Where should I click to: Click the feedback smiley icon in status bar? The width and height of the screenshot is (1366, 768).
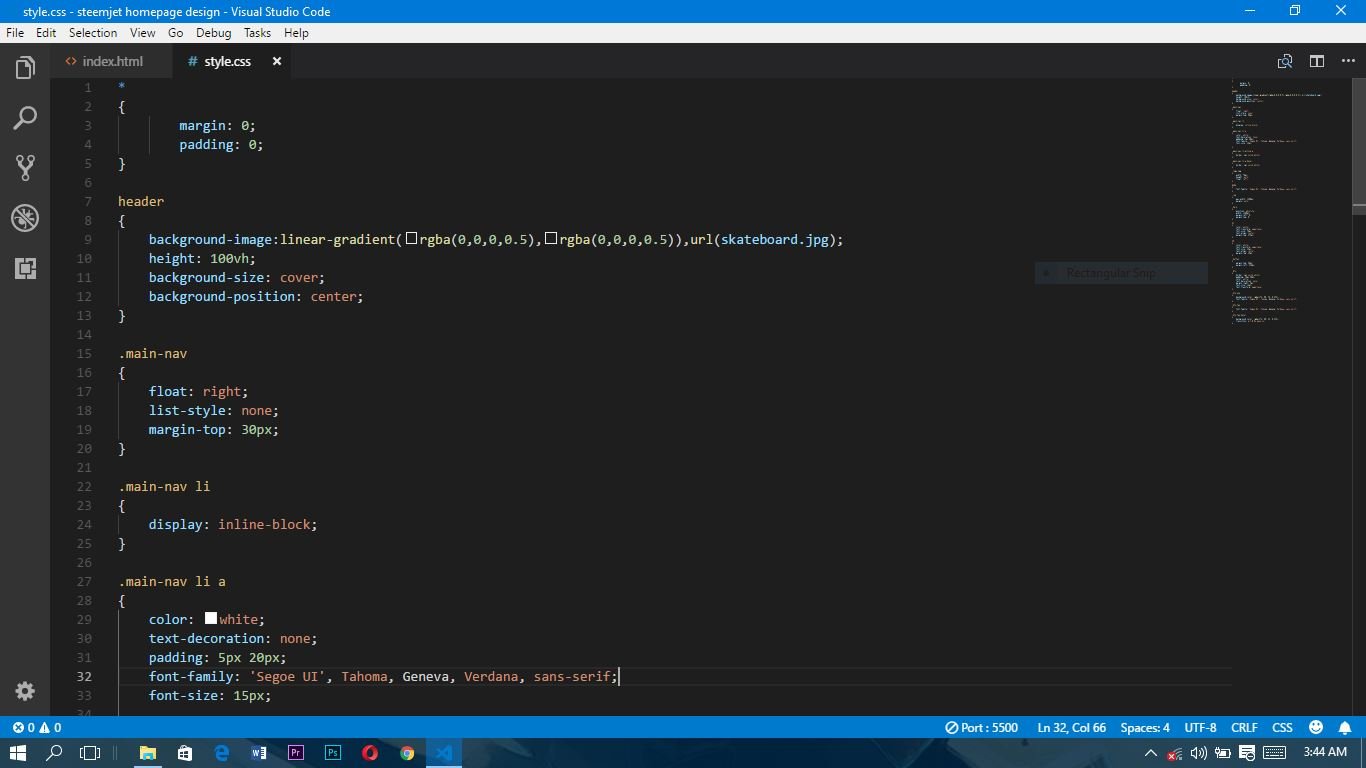coord(1316,727)
